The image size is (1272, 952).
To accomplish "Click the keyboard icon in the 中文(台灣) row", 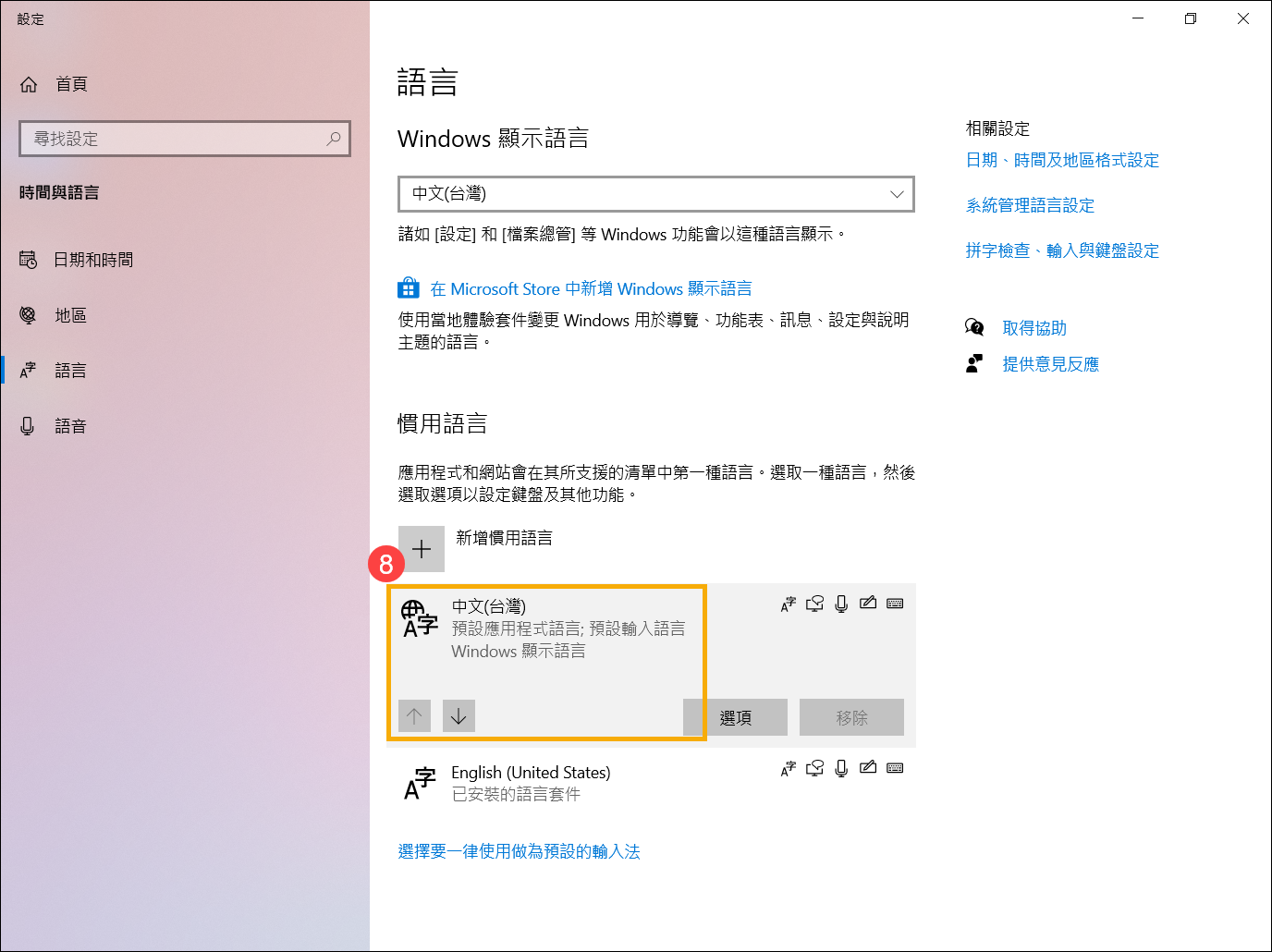I will point(895,604).
